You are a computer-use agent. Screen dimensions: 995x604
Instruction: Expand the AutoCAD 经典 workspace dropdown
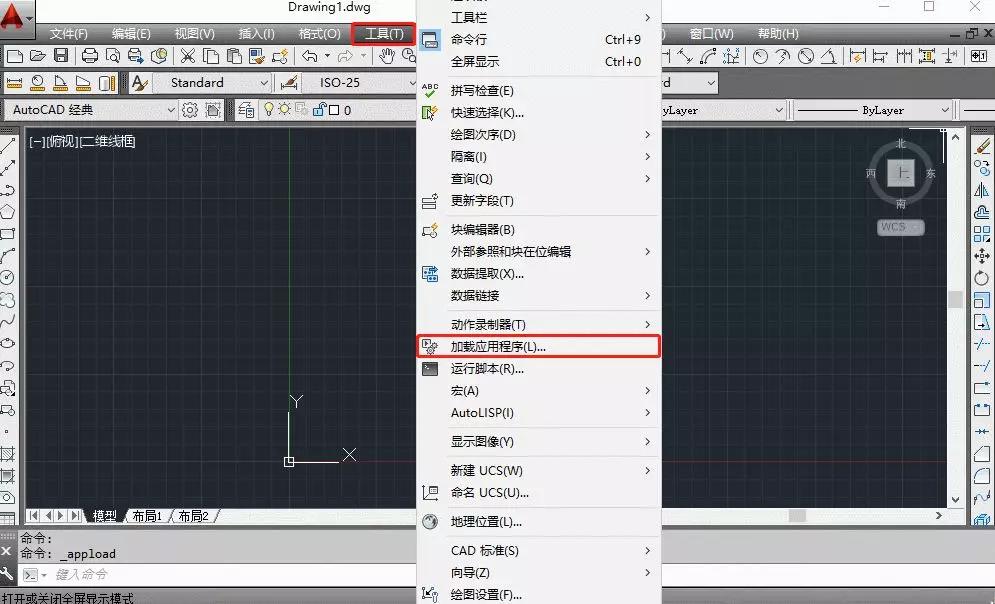point(172,110)
